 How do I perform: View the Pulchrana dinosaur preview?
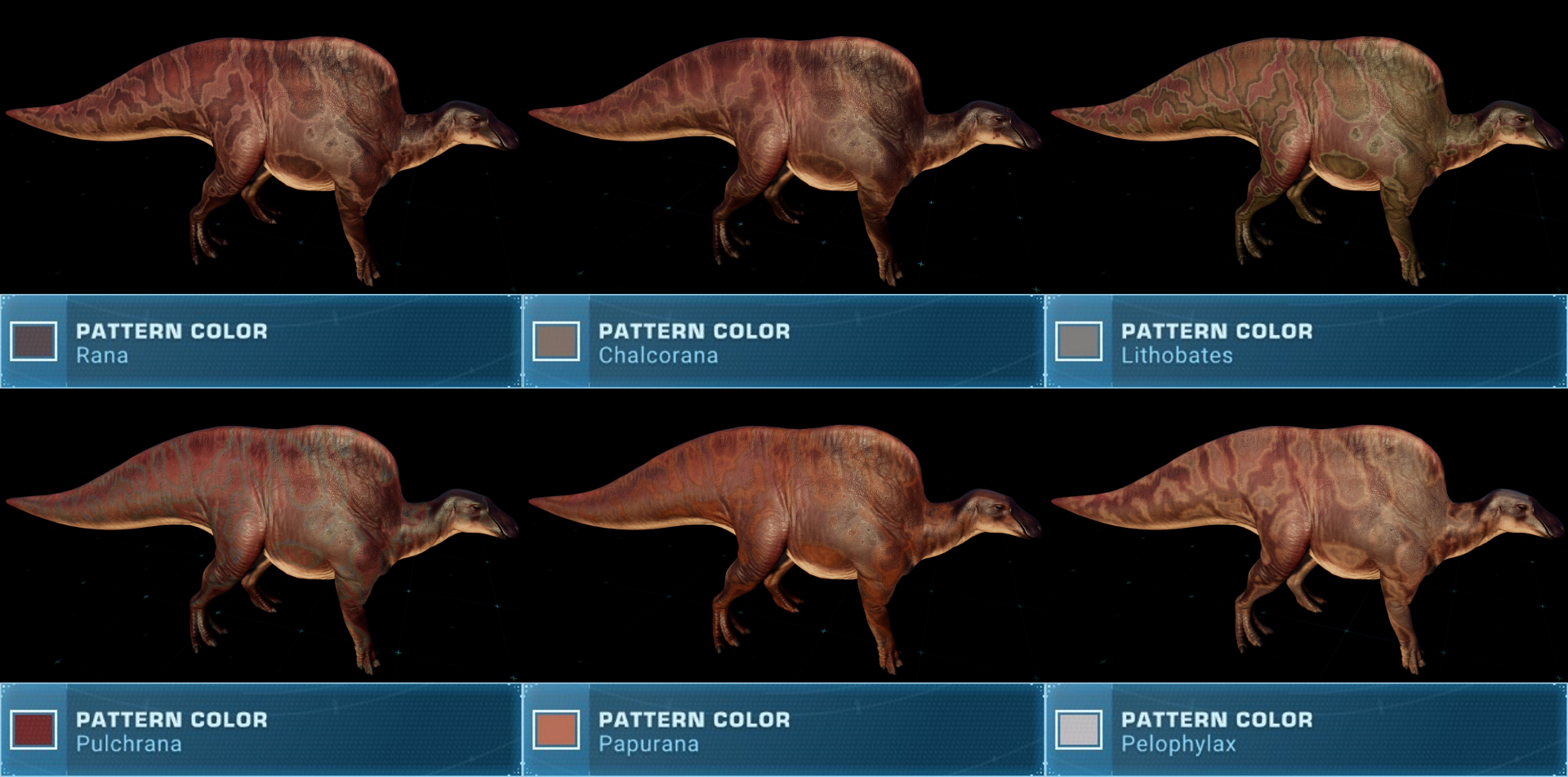point(261,548)
